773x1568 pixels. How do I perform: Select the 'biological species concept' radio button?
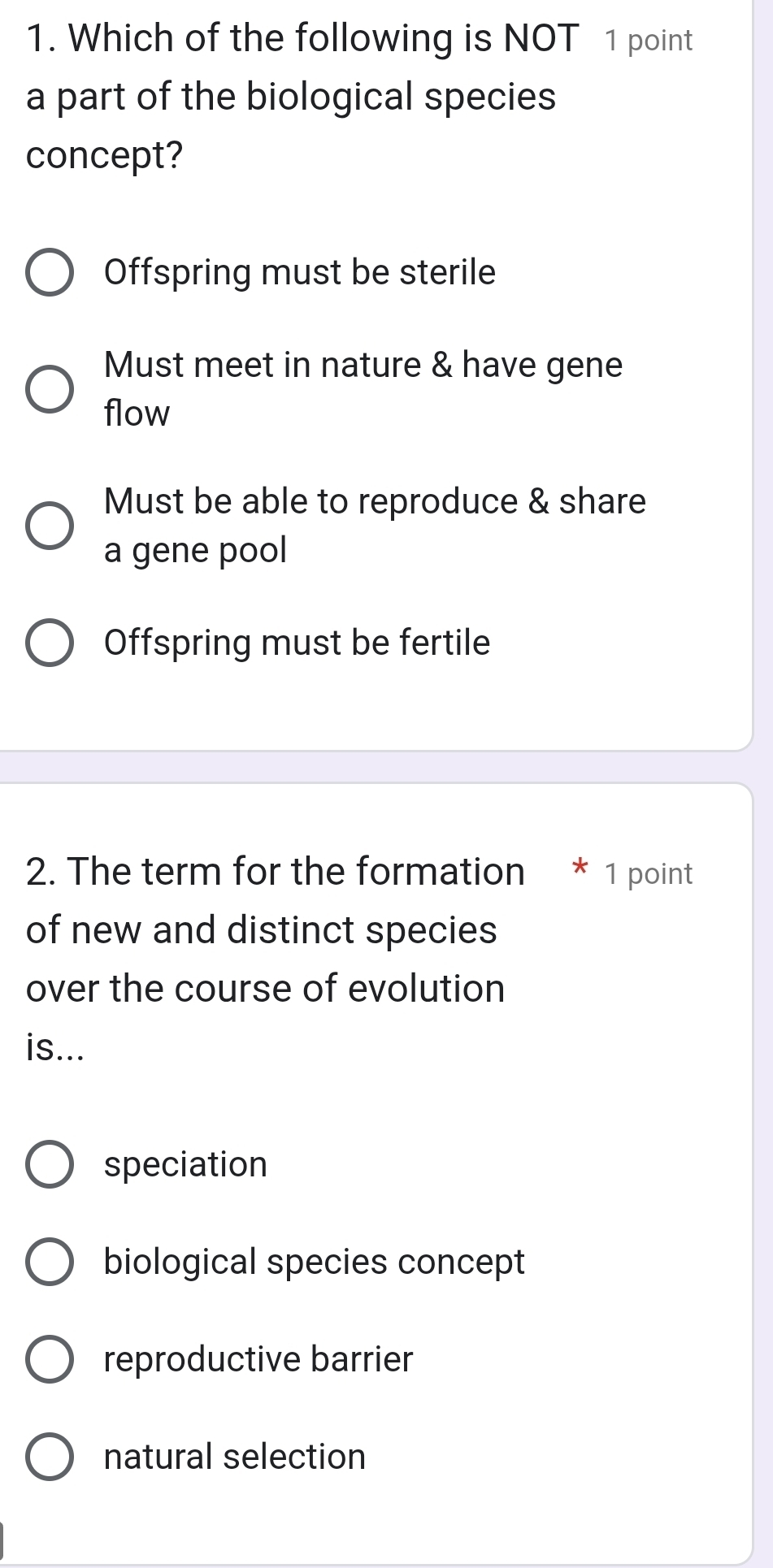[50, 1262]
